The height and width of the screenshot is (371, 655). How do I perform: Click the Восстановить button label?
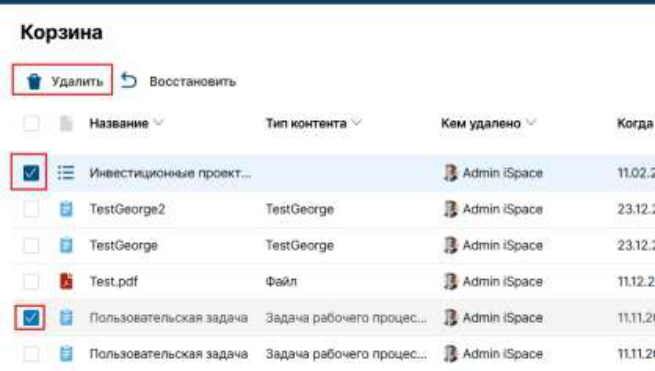coord(193,81)
